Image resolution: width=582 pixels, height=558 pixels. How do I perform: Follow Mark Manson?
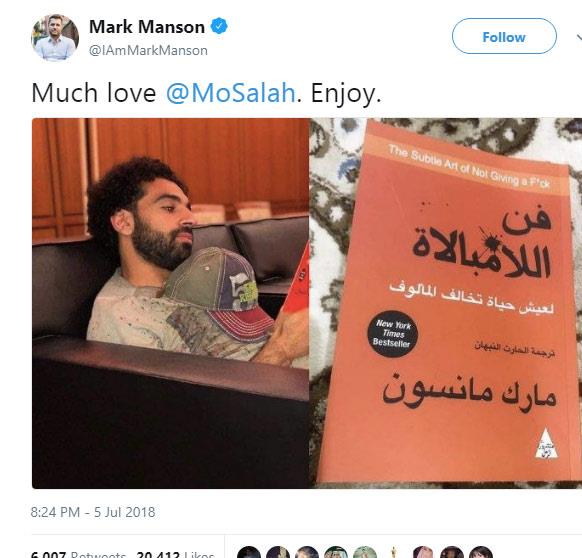coord(504,36)
